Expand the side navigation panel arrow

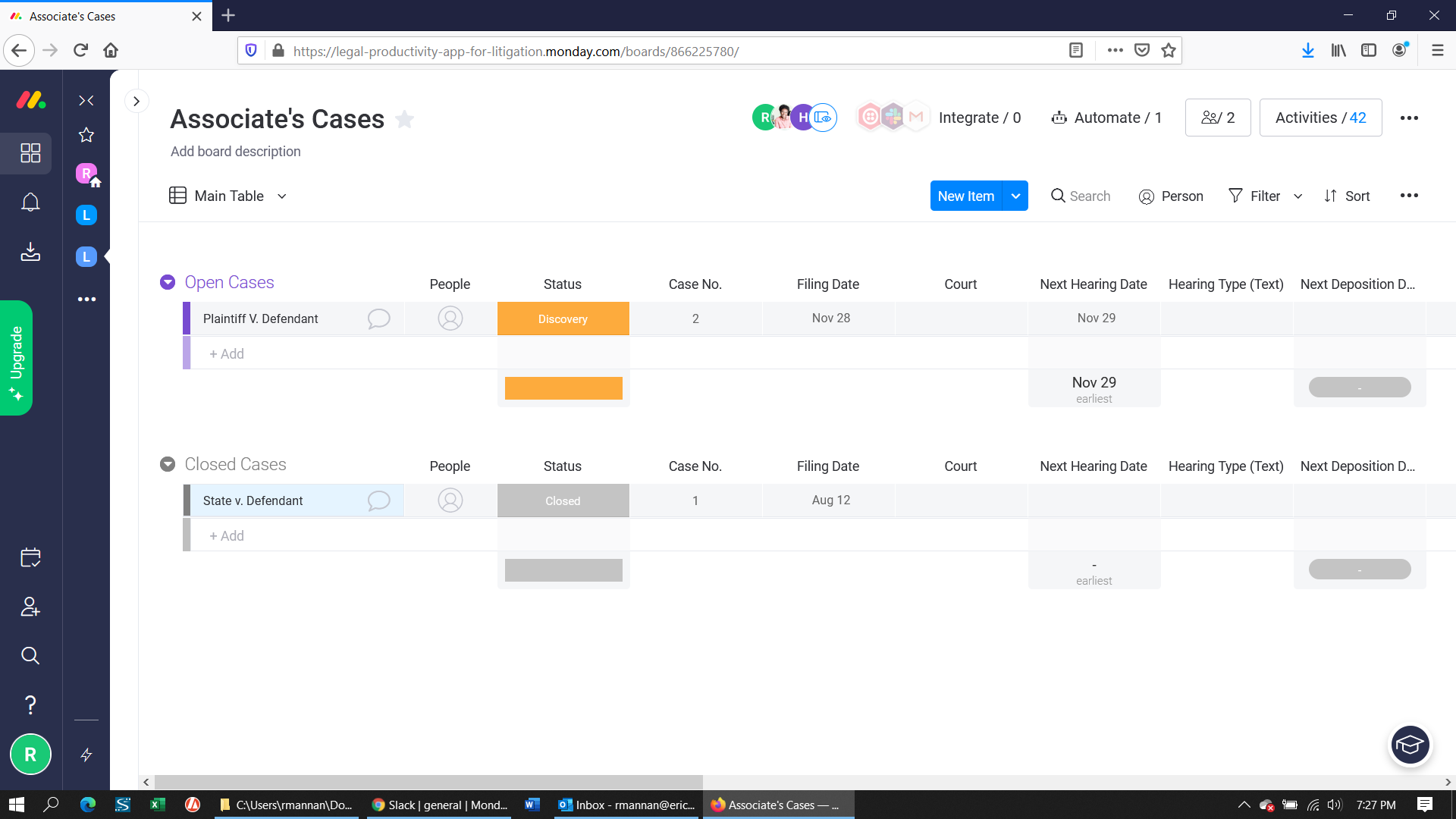coord(136,101)
